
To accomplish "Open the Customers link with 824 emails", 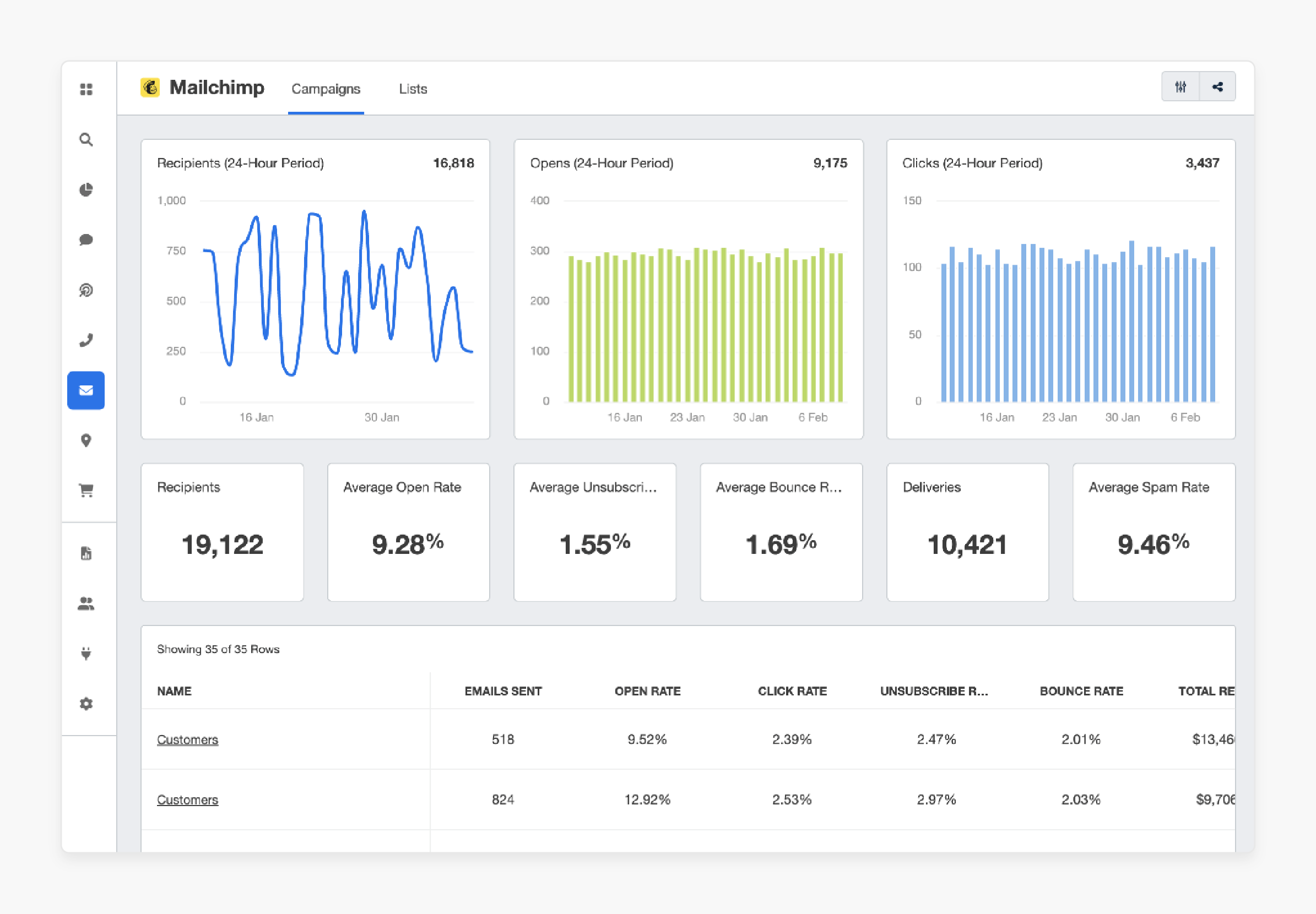I will (x=187, y=799).
